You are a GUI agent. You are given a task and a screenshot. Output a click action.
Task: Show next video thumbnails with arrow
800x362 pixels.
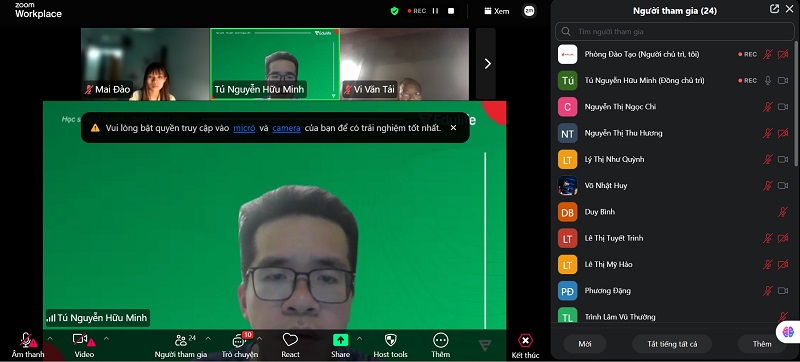[487, 64]
